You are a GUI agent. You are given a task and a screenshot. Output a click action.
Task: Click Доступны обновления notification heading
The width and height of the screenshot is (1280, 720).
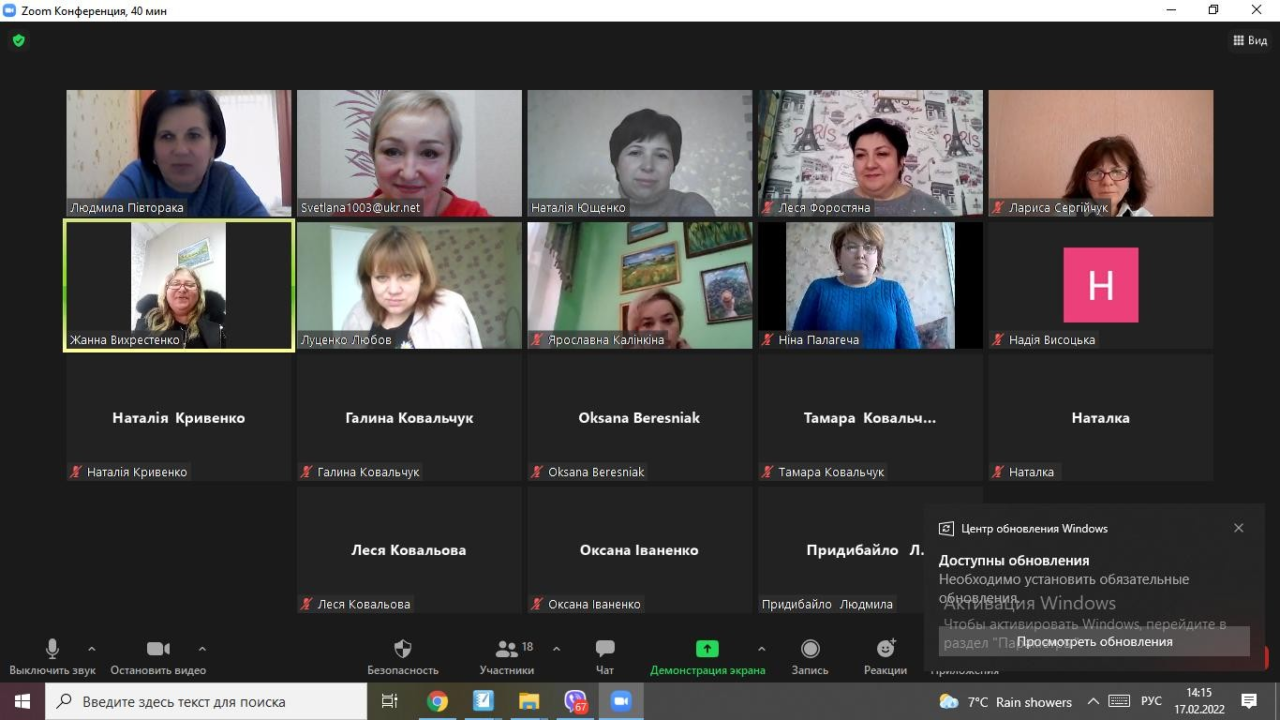tap(1013, 560)
